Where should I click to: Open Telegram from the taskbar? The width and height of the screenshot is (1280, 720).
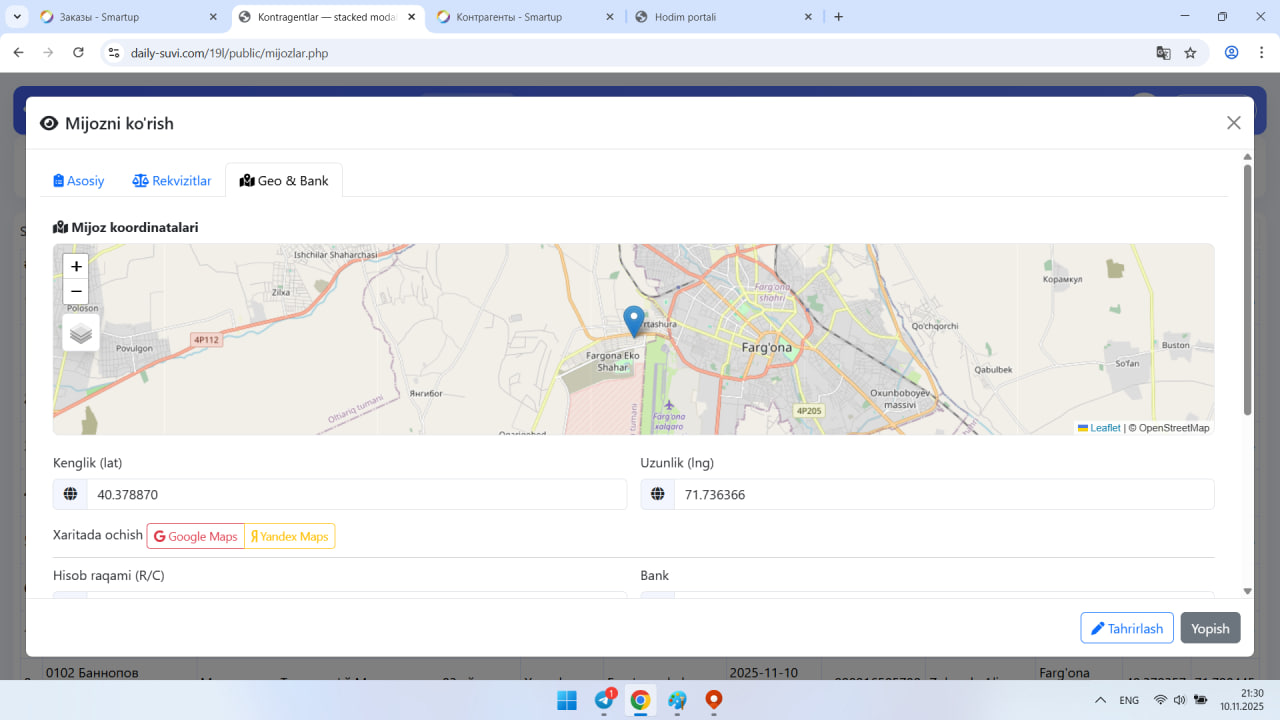[604, 700]
